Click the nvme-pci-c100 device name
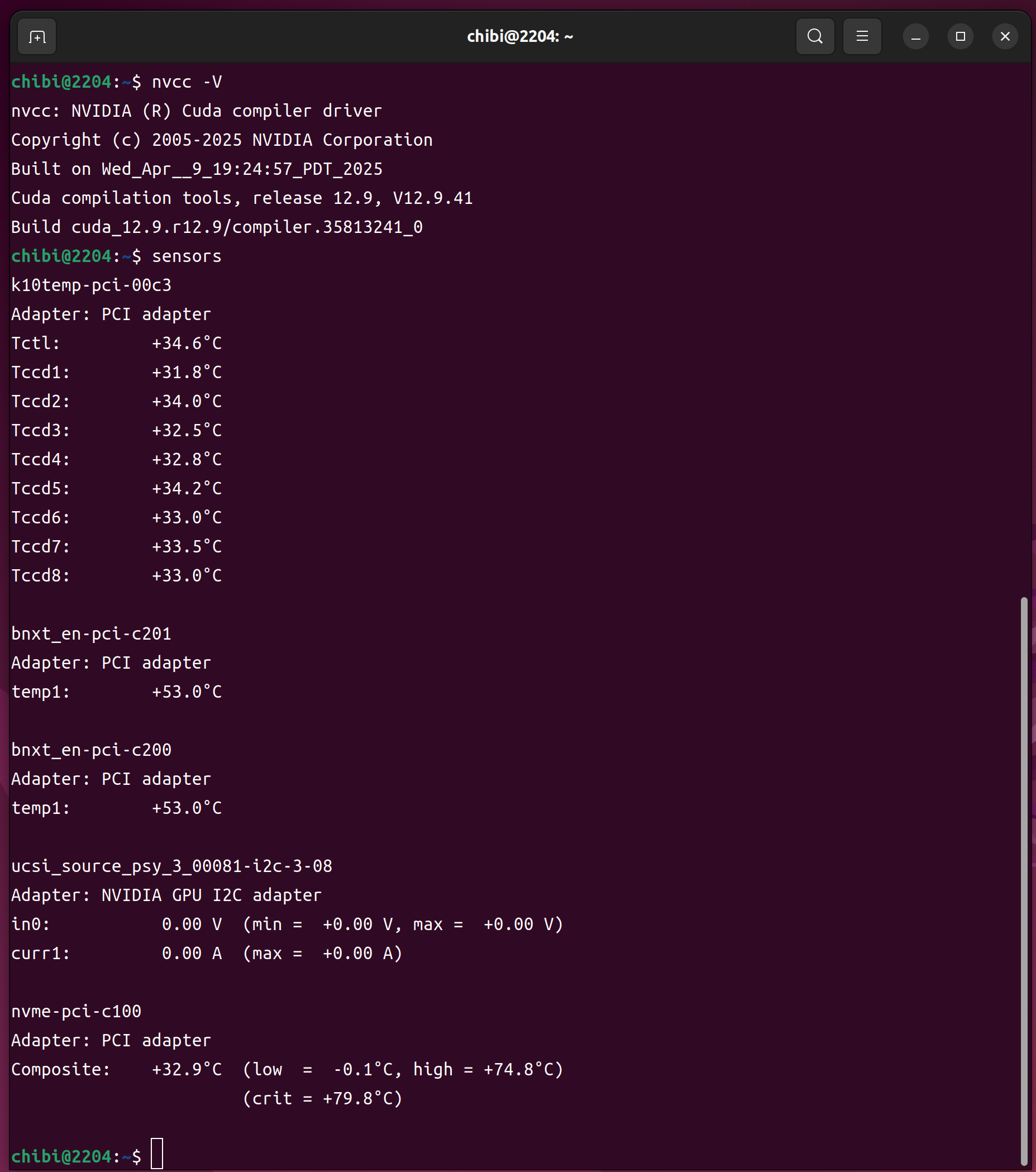 (77, 1012)
